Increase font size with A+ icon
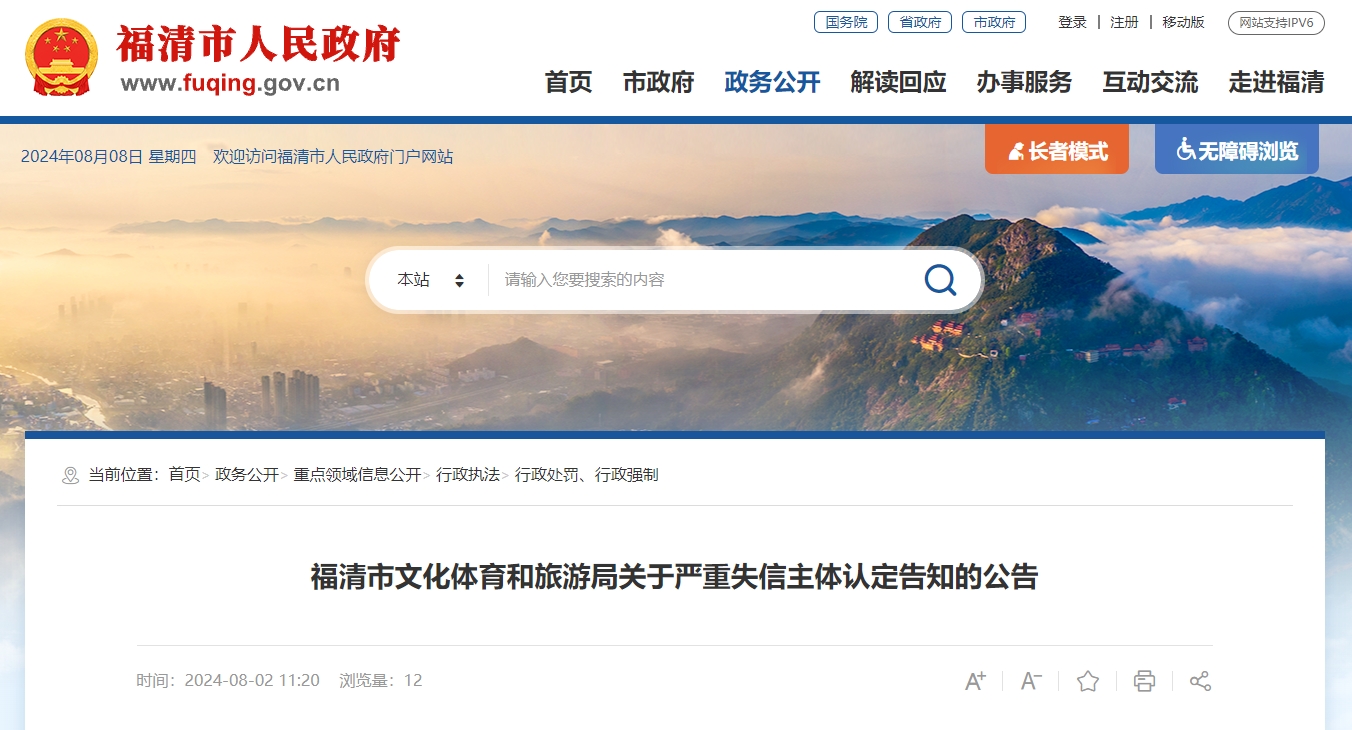 pyautogui.click(x=975, y=681)
